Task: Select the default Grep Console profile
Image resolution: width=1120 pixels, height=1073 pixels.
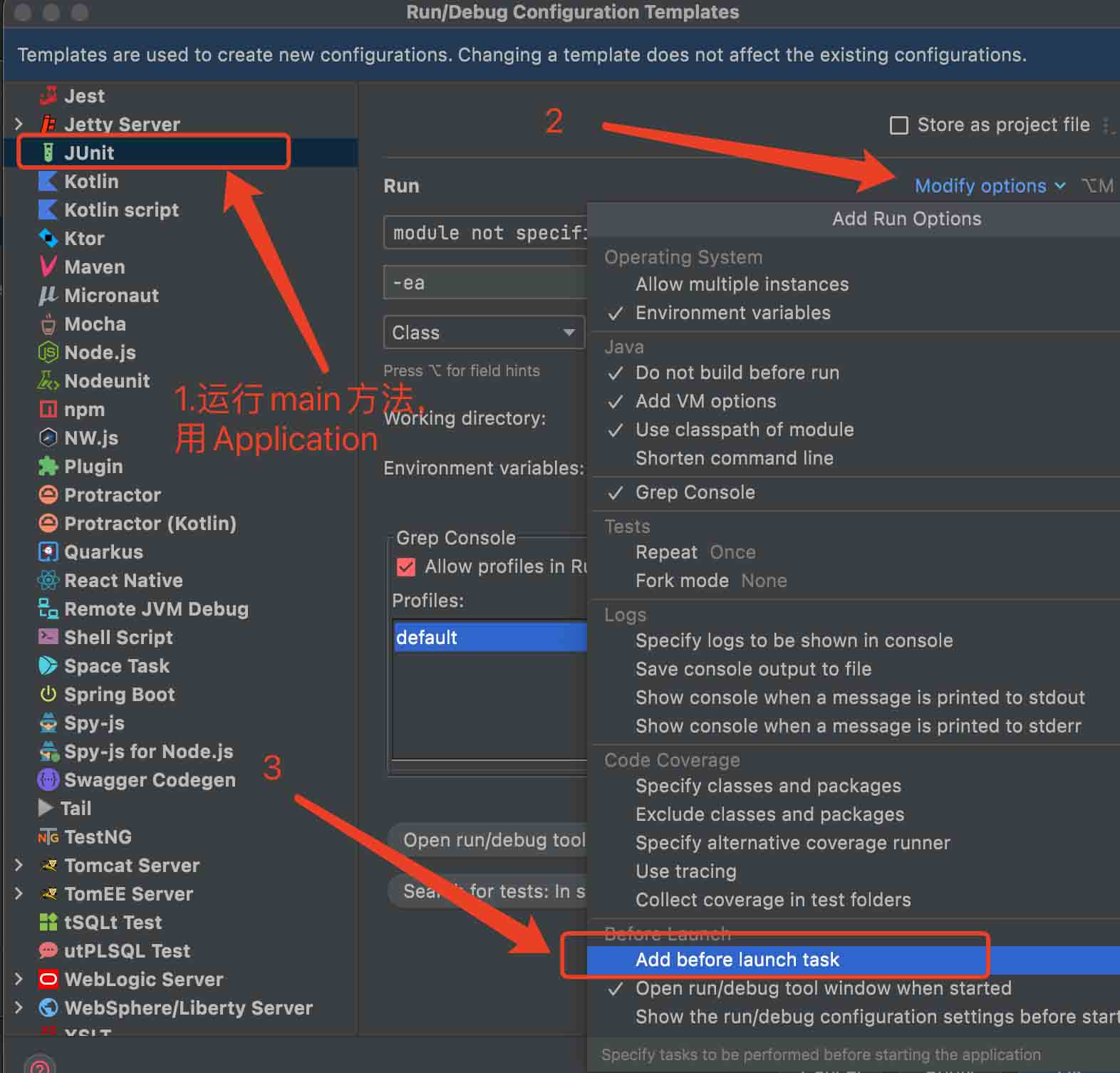Action: point(490,637)
